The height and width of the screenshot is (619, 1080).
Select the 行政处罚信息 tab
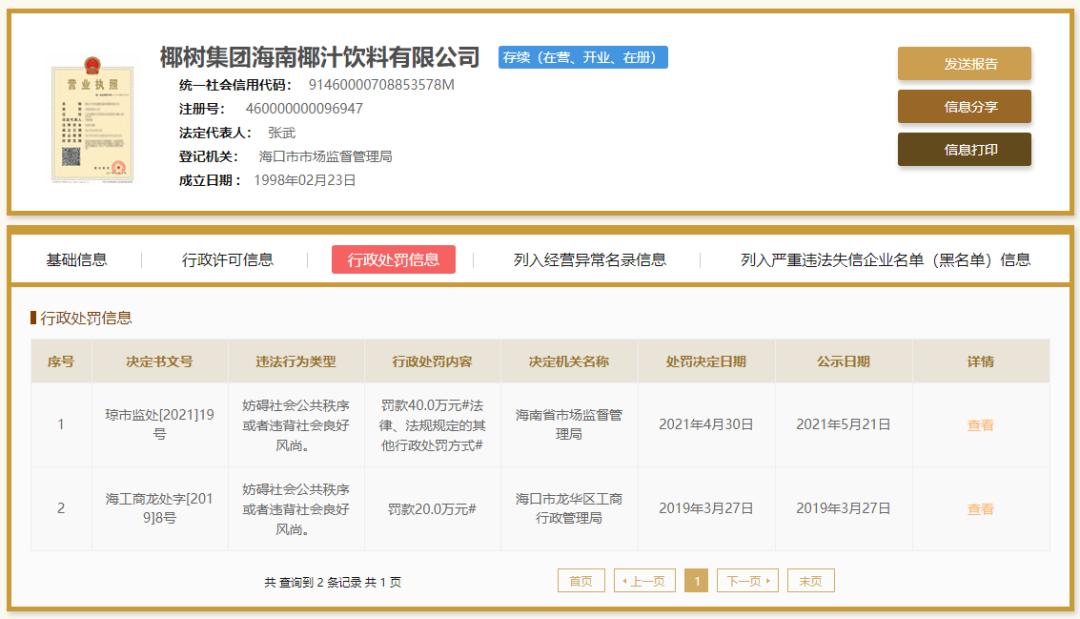click(x=393, y=257)
